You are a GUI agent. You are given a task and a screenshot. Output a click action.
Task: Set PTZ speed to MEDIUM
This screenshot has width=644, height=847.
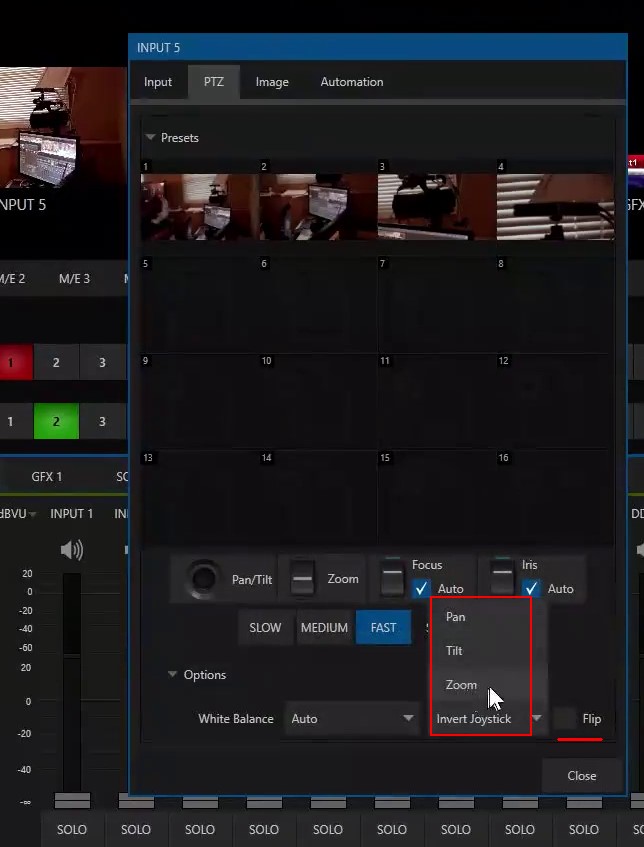(325, 628)
